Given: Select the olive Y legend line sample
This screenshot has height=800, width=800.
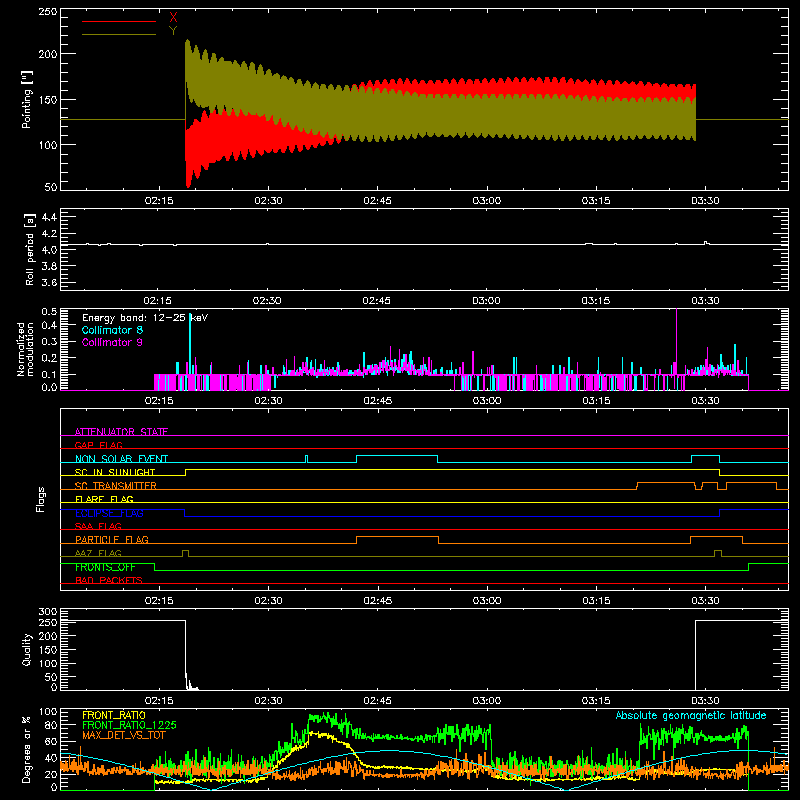Looking at the screenshot, I should click(119, 34).
